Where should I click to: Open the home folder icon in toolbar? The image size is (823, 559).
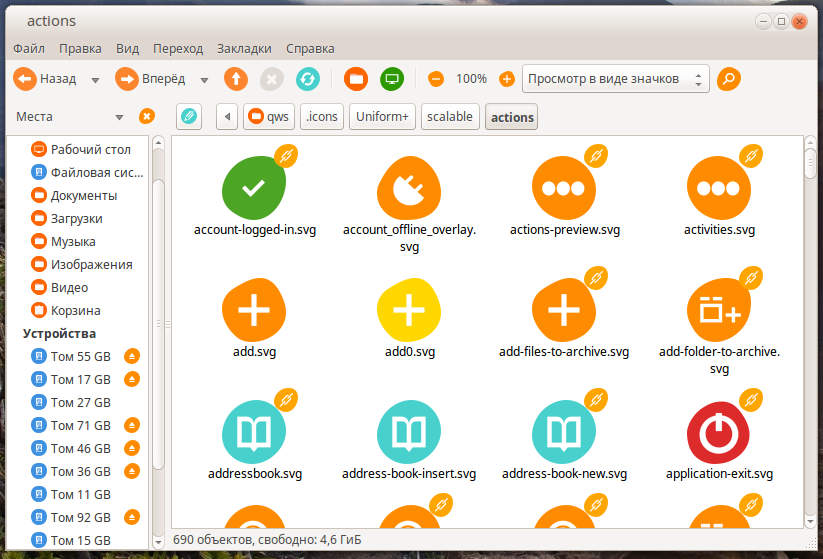click(356, 79)
